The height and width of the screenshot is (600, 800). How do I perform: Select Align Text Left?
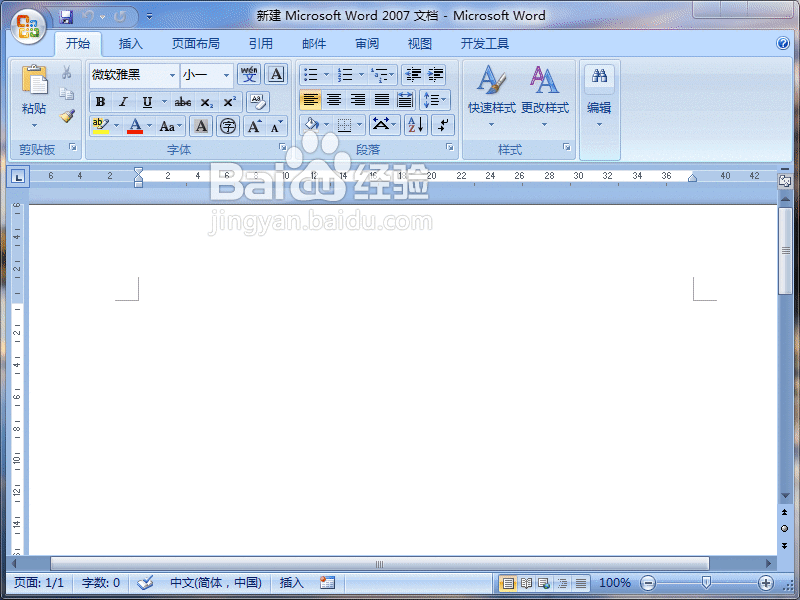[310, 99]
